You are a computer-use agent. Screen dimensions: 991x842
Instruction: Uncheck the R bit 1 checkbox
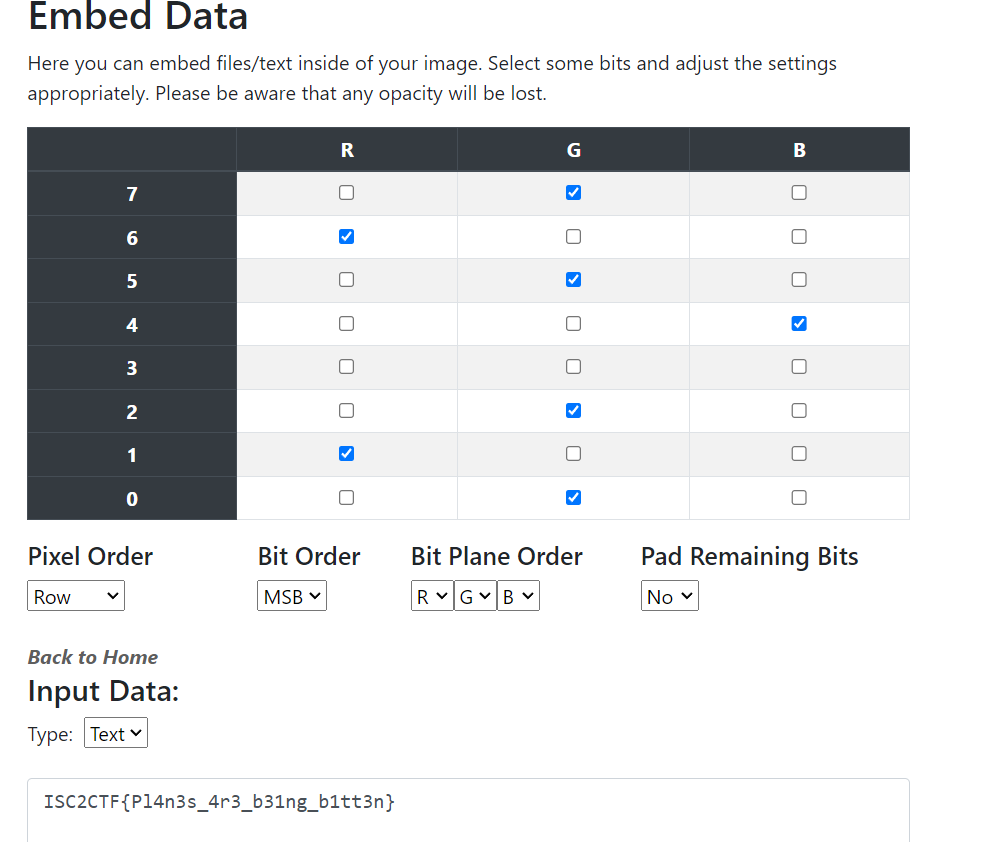346,454
